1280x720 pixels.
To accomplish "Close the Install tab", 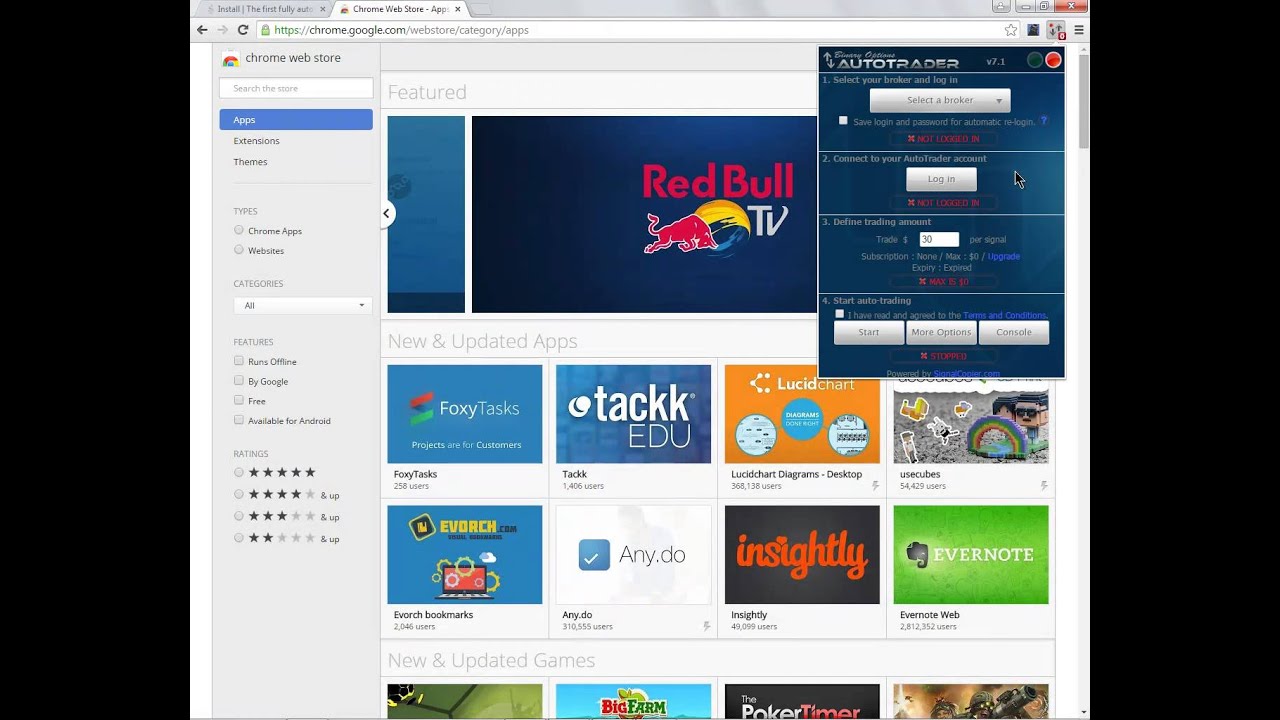I will click(322, 9).
